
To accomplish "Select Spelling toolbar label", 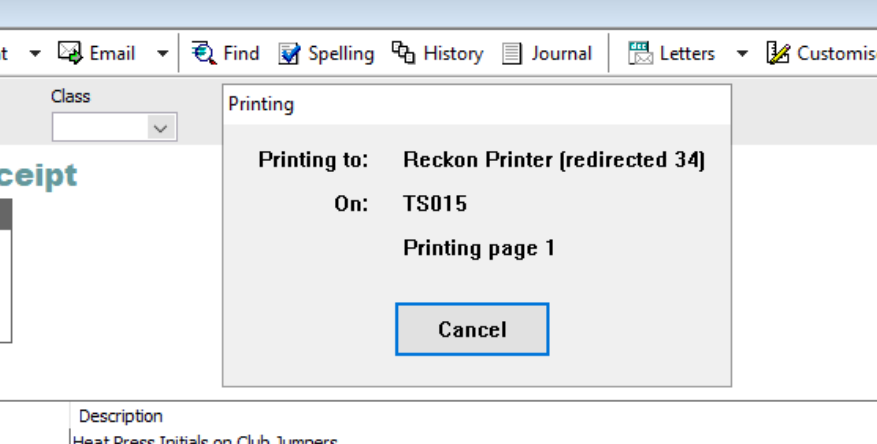I will click(341, 54).
